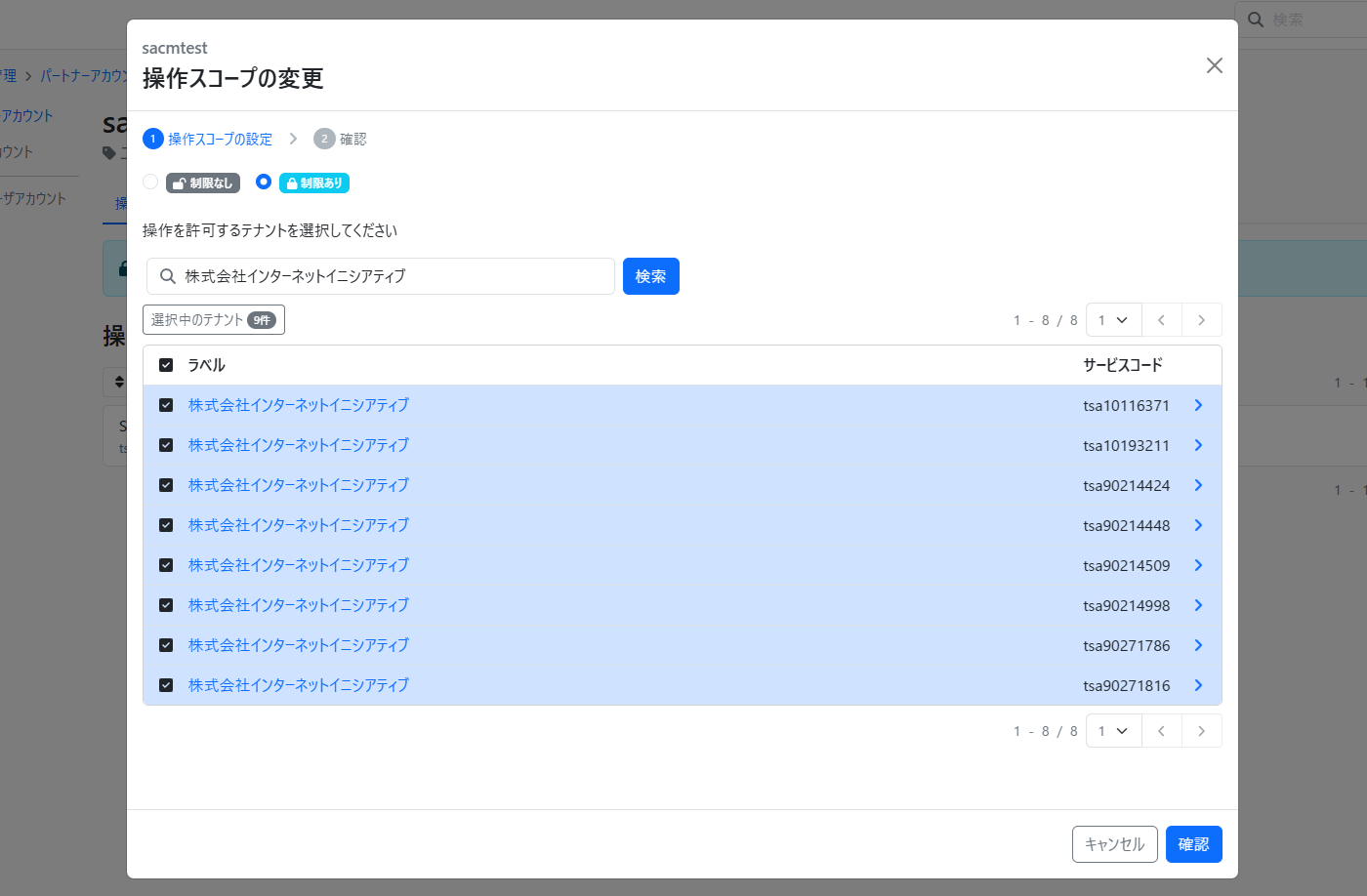Go to next page in top pagination
1367x896 pixels.
pyautogui.click(x=1201, y=320)
